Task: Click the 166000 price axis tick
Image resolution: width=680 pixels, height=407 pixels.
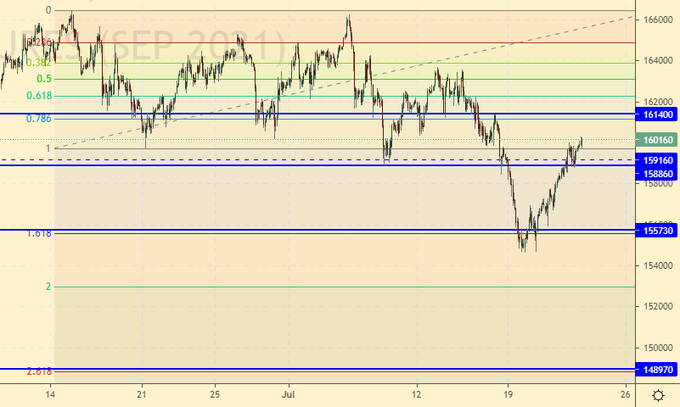Action: click(x=657, y=20)
